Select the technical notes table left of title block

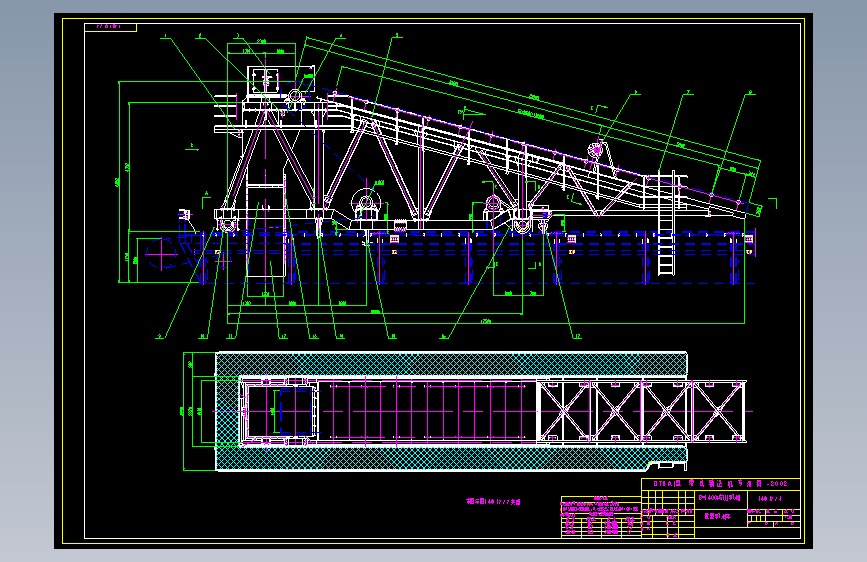point(601,517)
